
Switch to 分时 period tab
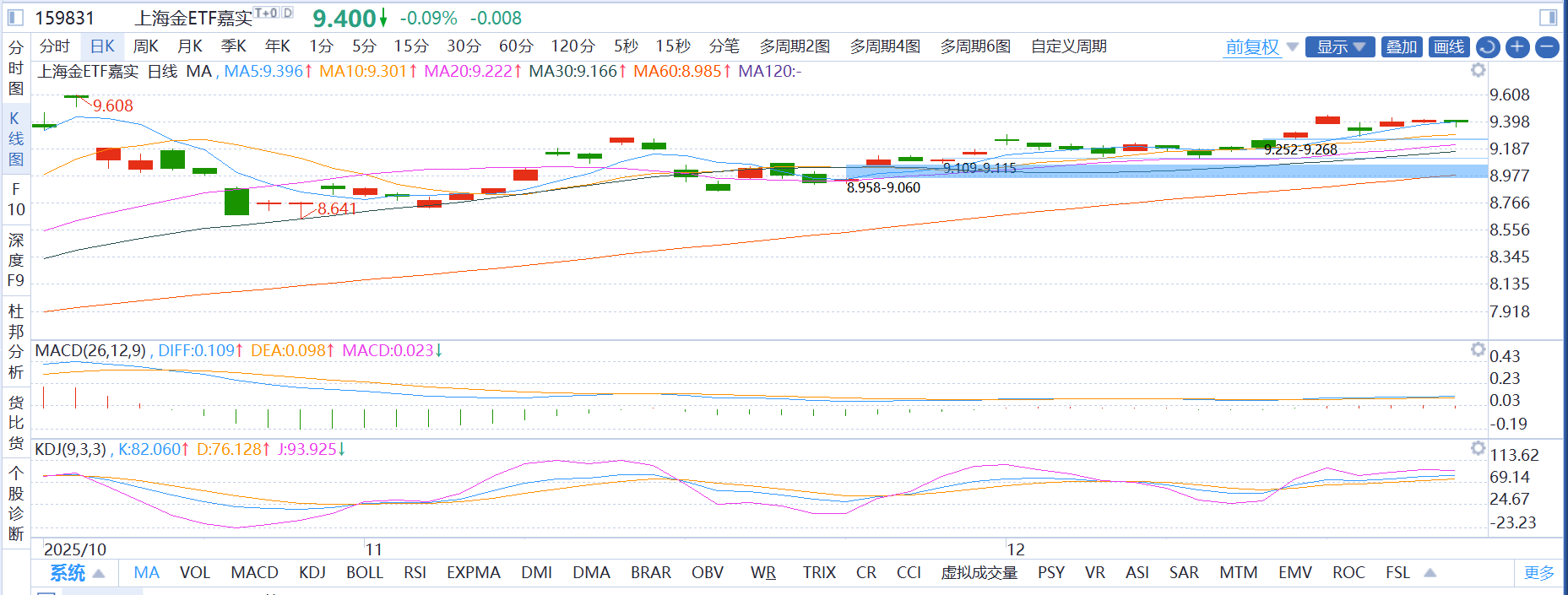55,46
